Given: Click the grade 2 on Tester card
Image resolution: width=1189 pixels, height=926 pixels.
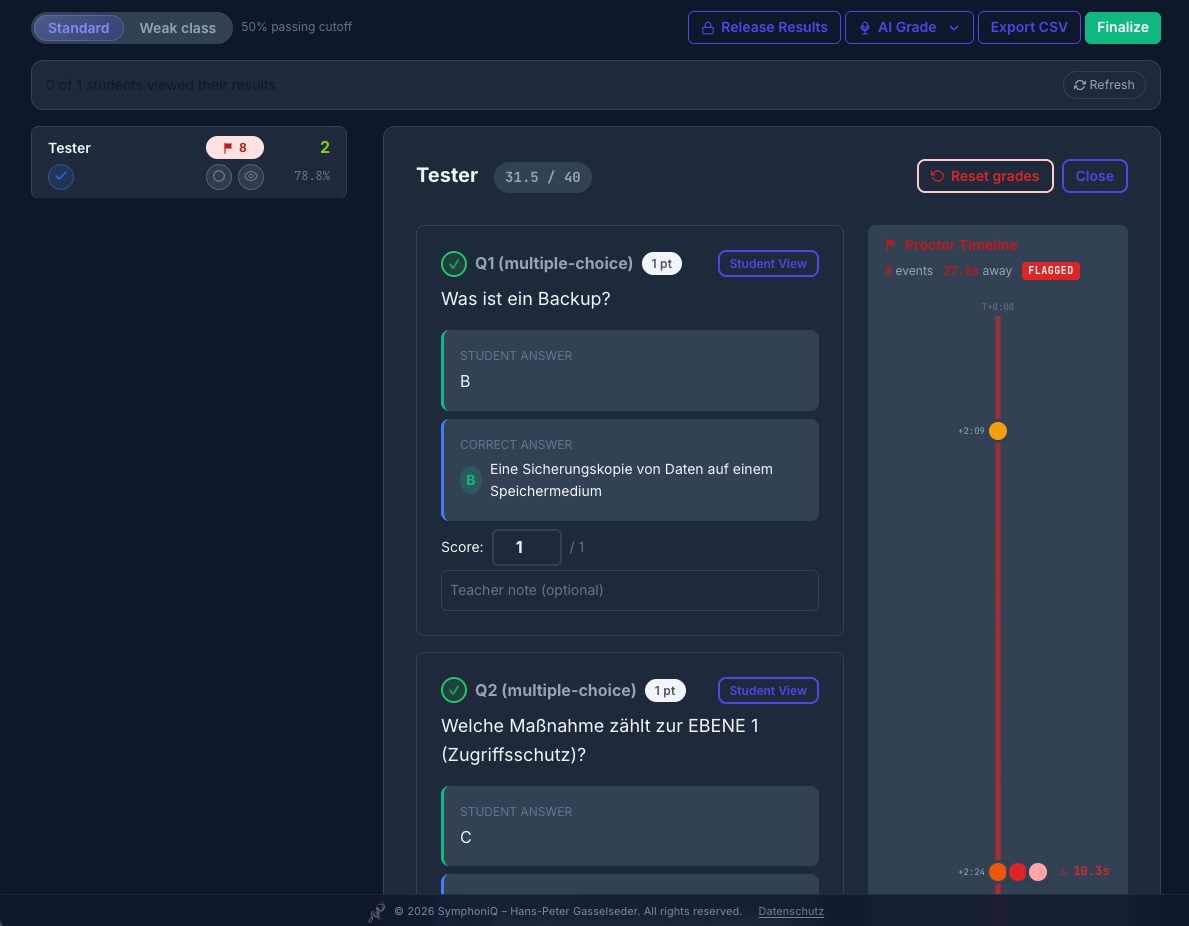Looking at the screenshot, I should point(325,147).
